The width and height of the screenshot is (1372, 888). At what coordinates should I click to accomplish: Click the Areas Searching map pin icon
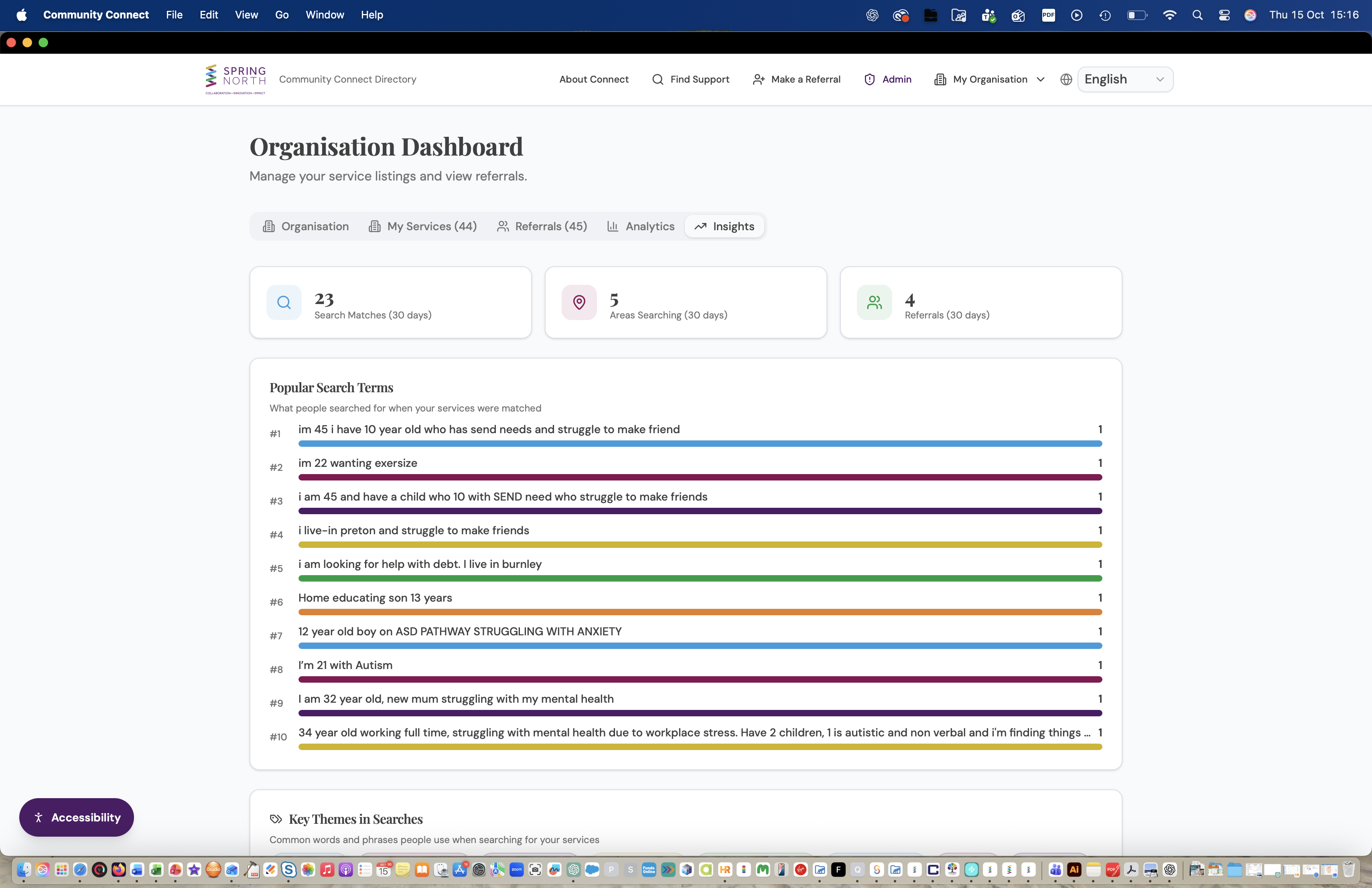point(579,302)
